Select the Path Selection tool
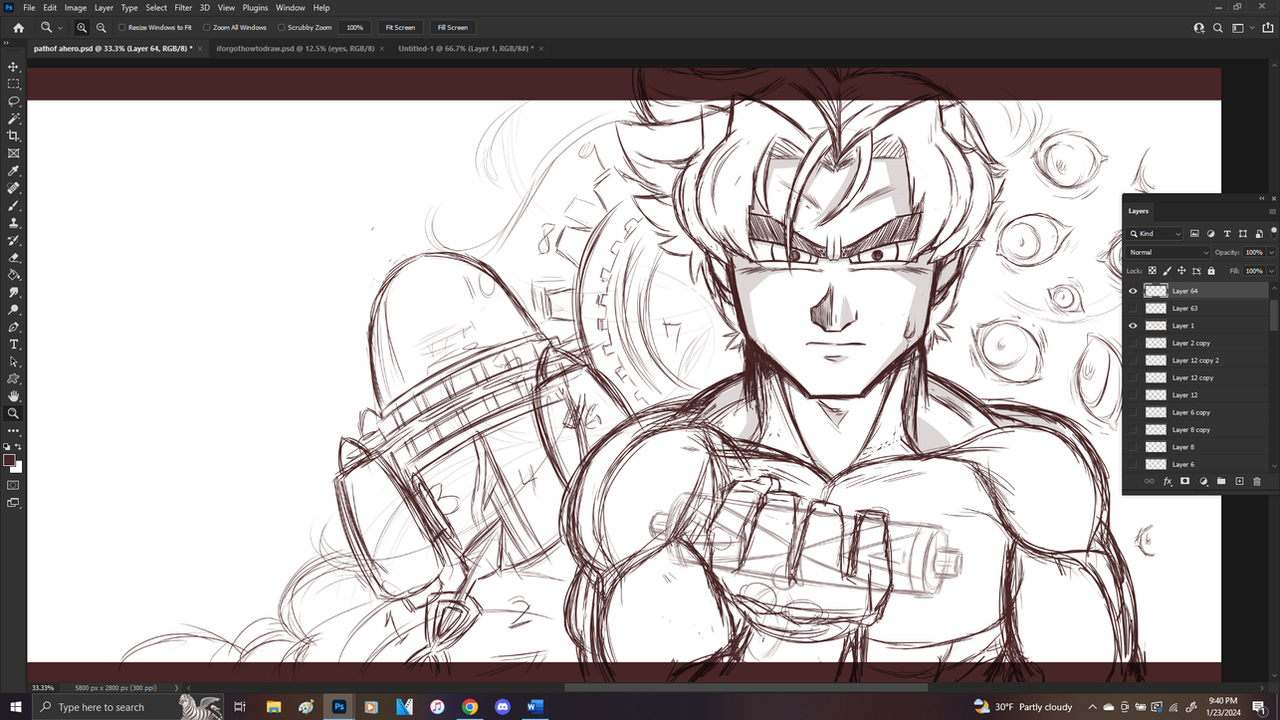The height and width of the screenshot is (720, 1280). click(13, 361)
